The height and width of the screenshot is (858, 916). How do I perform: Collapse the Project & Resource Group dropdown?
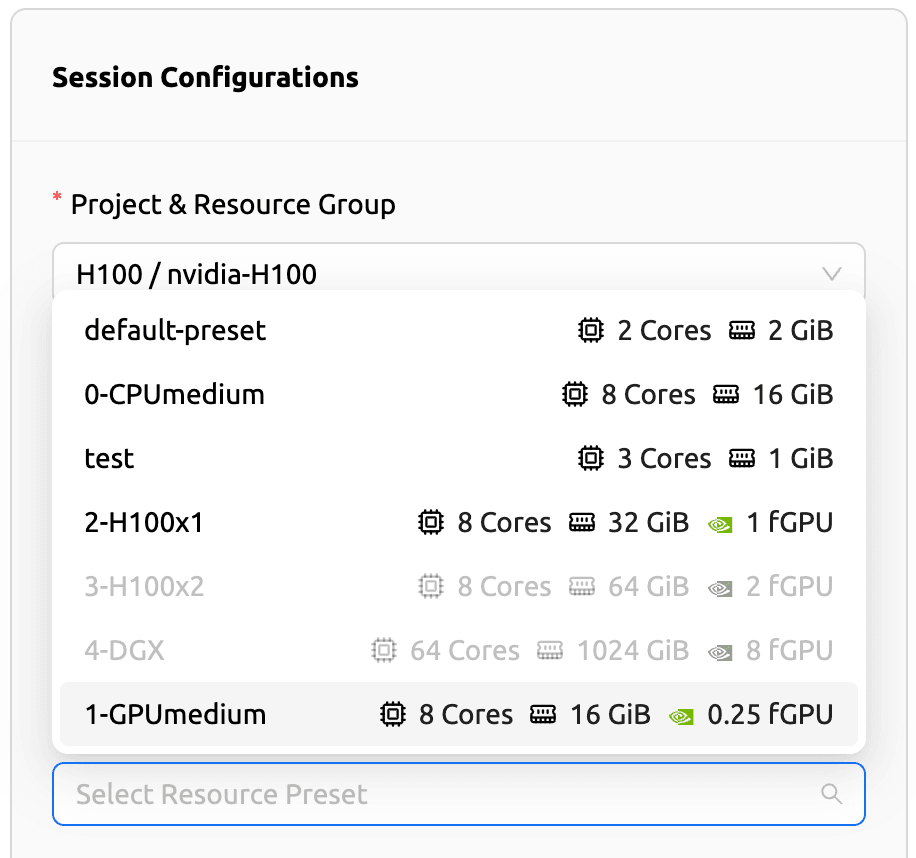tap(830, 273)
